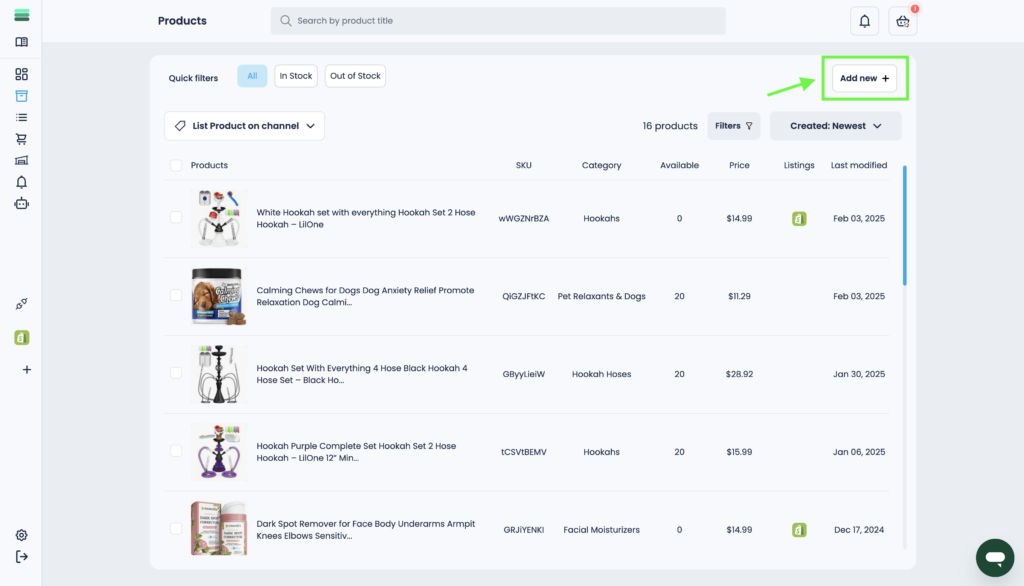Open the dashboard grid icon in sidebar
The height and width of the screenshot is (586, 1024).
point(22,74)
